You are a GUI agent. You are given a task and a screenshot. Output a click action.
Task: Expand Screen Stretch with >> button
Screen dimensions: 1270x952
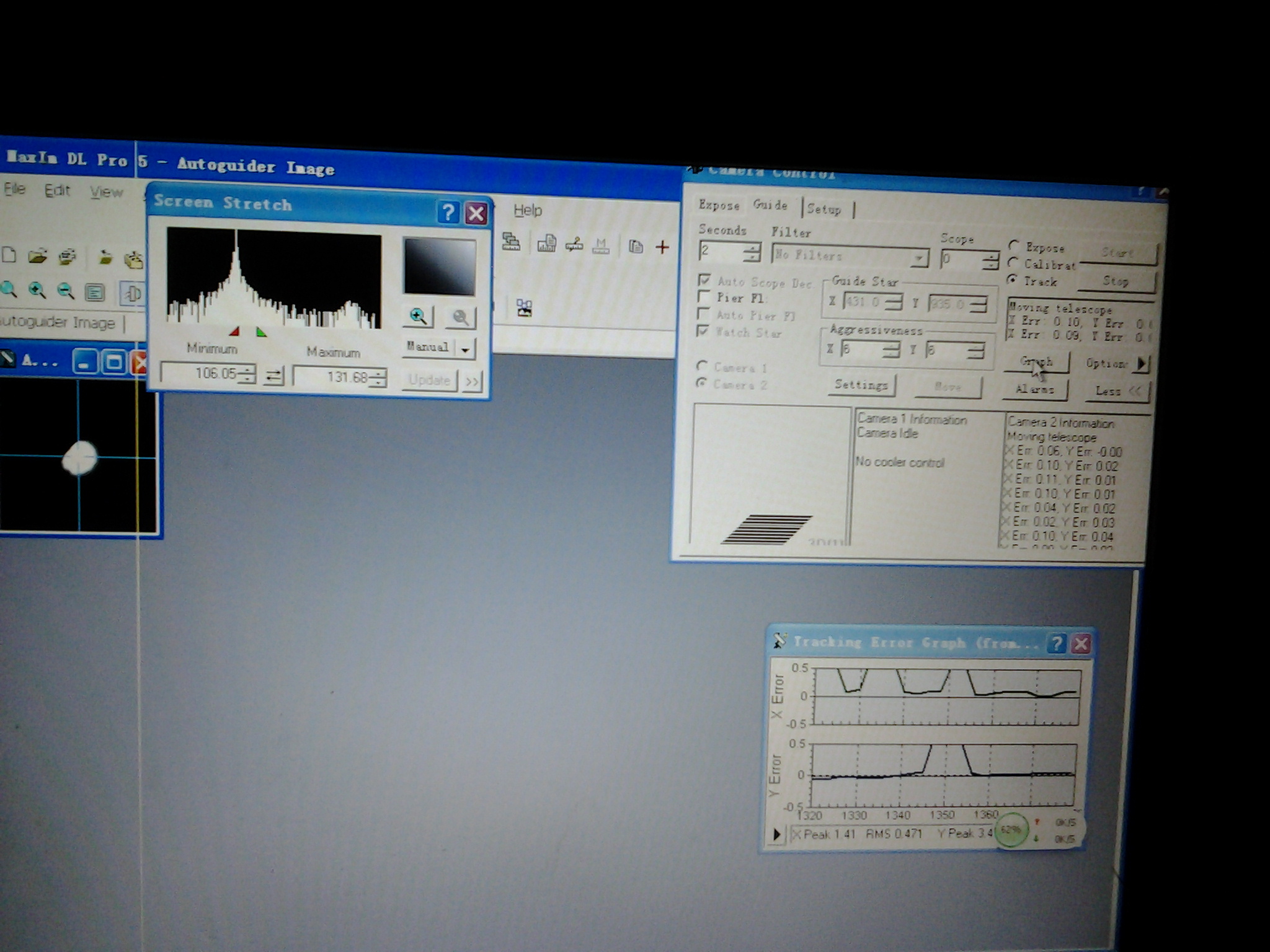(x=472, y=381)
